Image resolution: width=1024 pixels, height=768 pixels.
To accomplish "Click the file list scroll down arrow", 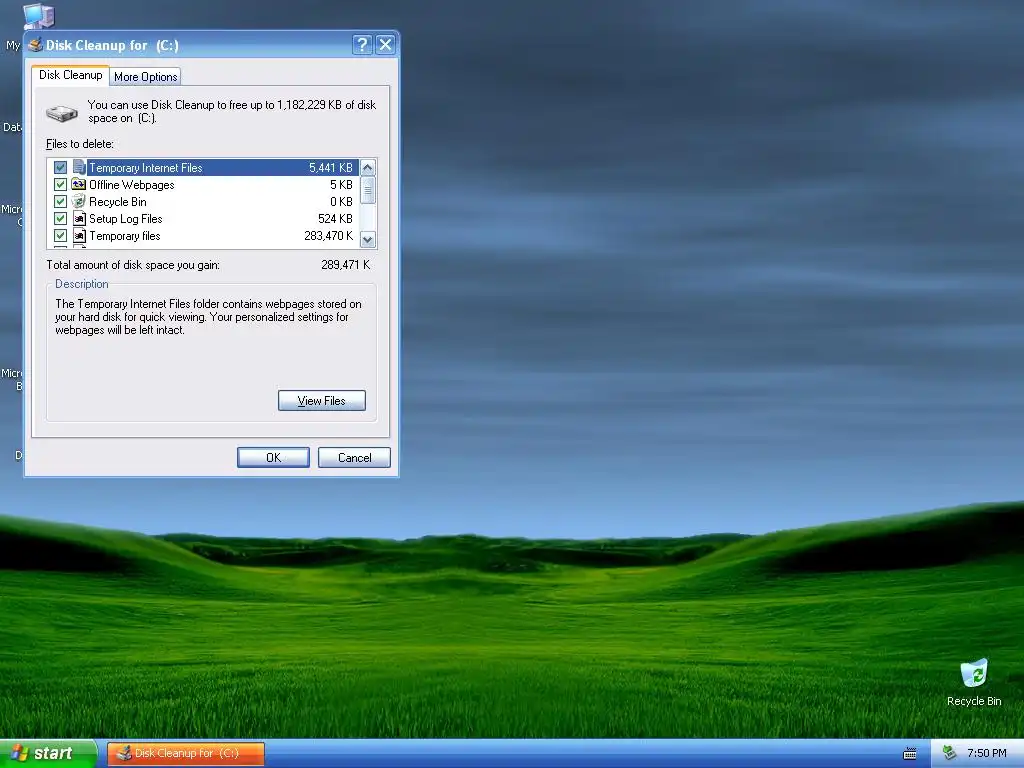I will click(x=368, y=239).
